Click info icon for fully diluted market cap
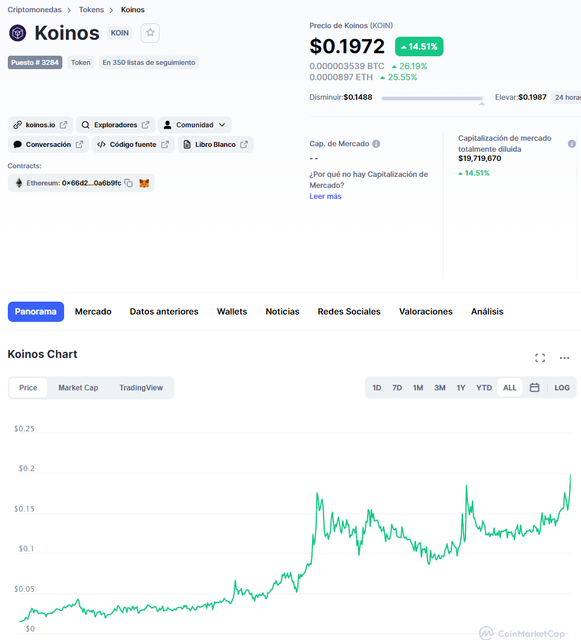Viewport: 581px width, 640px height. click(572, 144)
